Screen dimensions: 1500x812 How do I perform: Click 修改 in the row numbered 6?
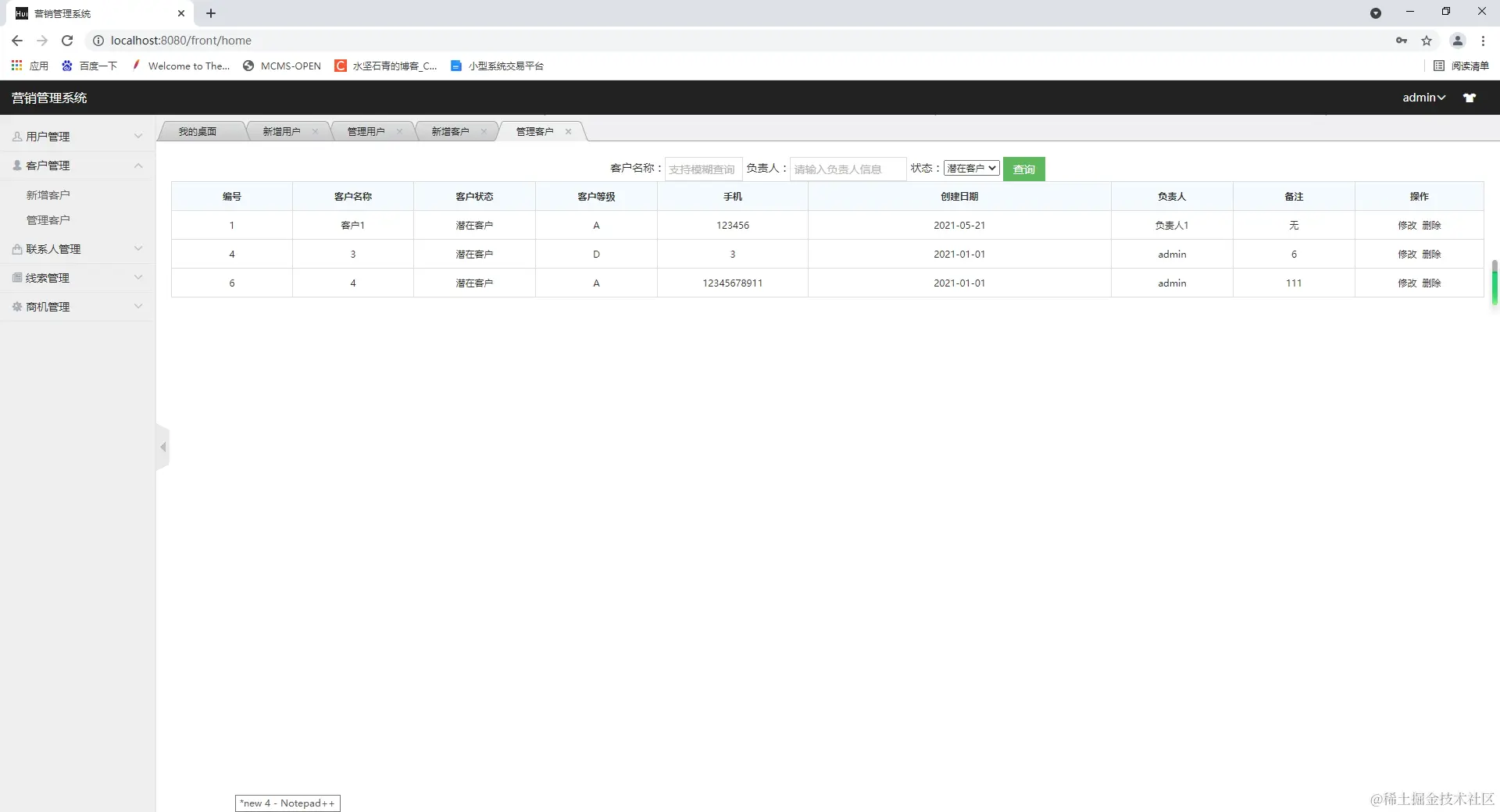click(x=1407, y=283)
